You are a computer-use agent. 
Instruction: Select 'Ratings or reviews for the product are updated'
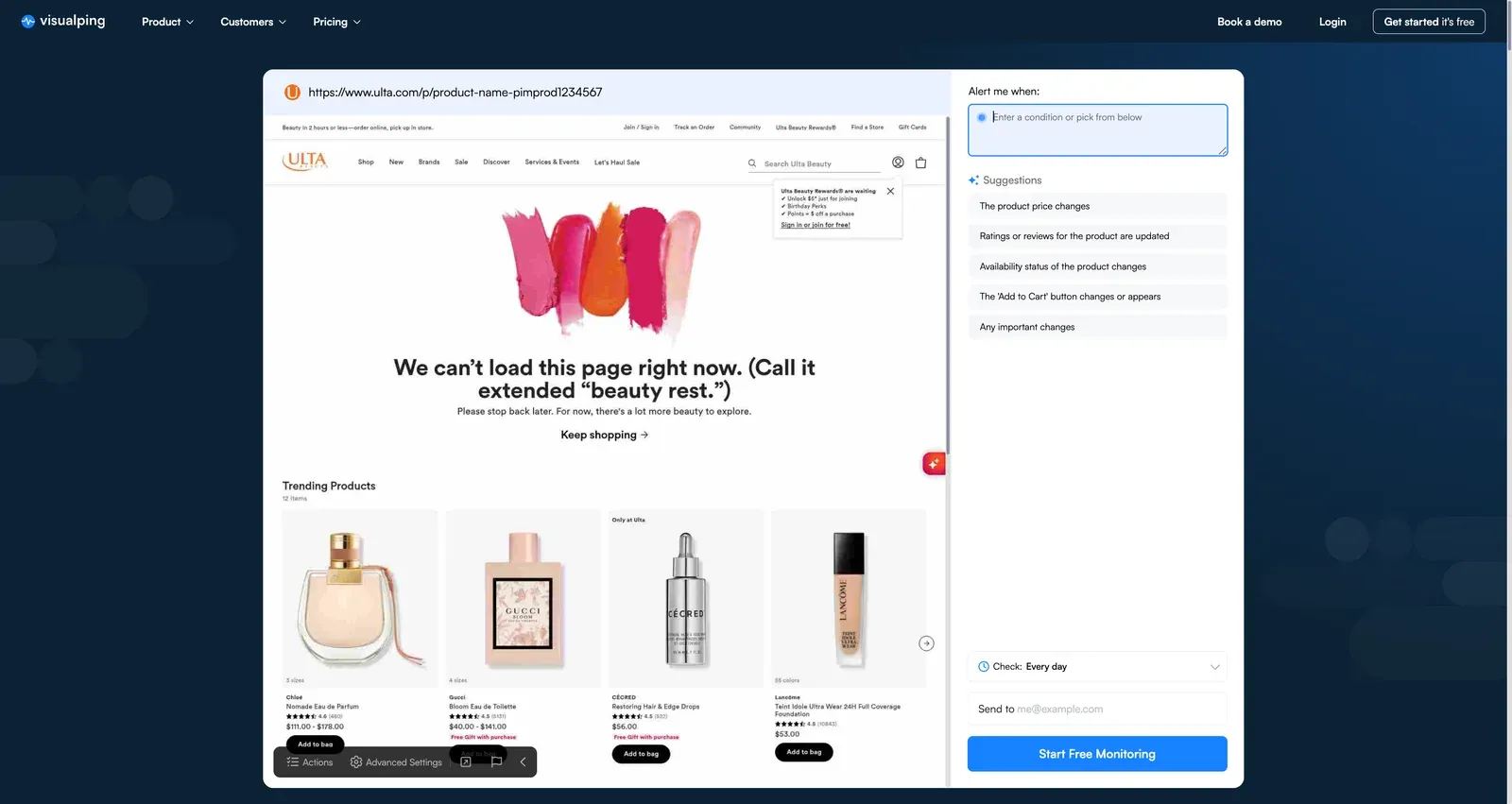coord(1097,236)
